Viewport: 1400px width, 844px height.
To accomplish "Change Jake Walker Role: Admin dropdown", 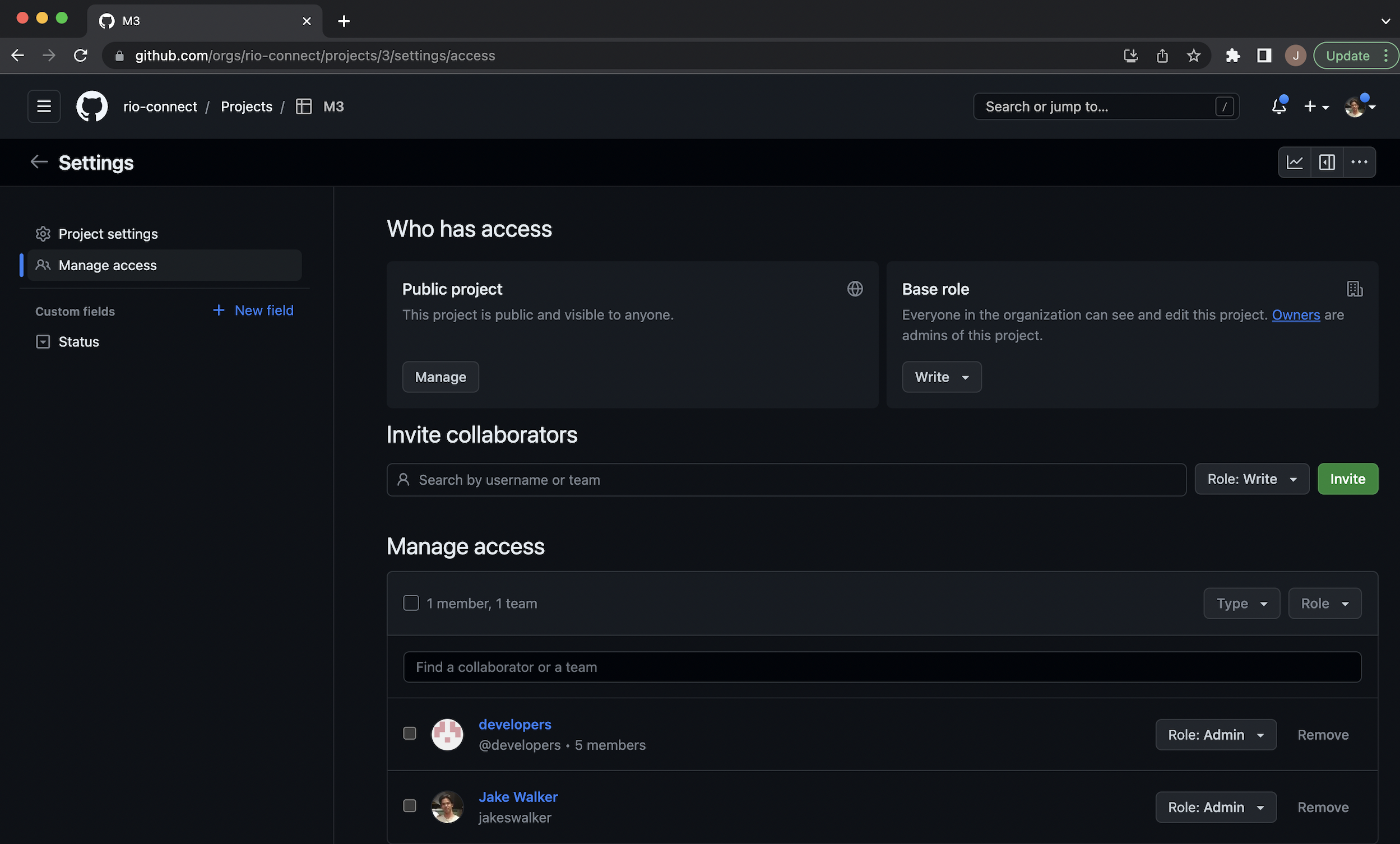I will [x=1216, y=807].
